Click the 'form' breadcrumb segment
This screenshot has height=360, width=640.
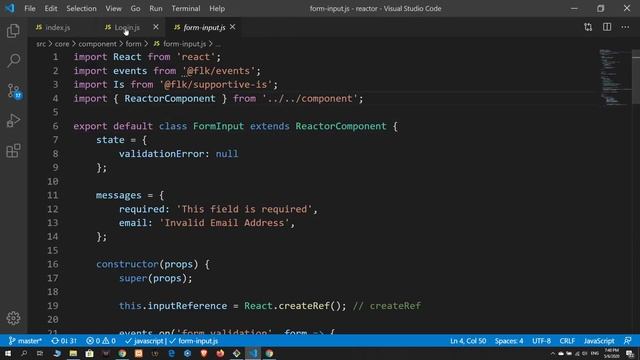tap(133, 44)
